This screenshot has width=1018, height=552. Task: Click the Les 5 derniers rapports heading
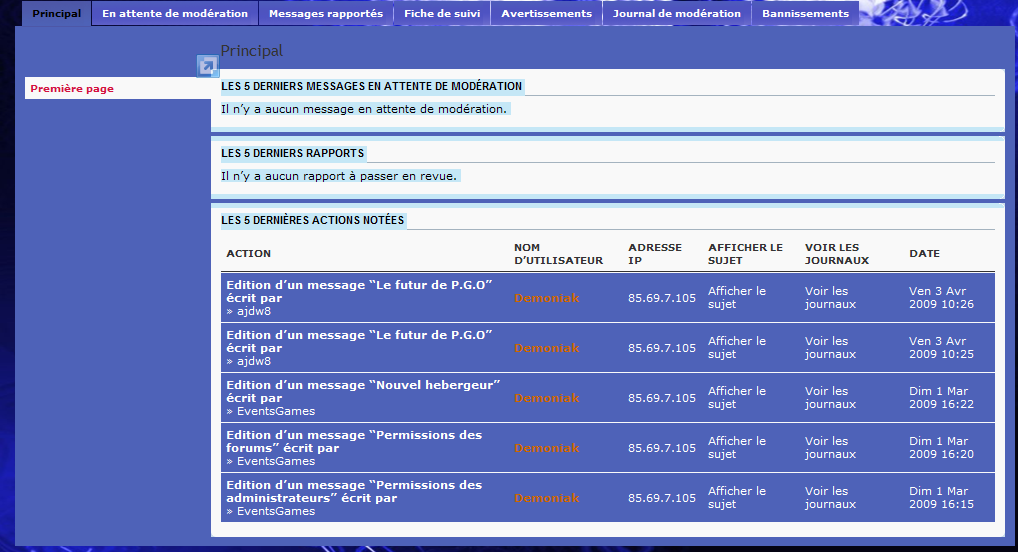(x=293, y=153)
